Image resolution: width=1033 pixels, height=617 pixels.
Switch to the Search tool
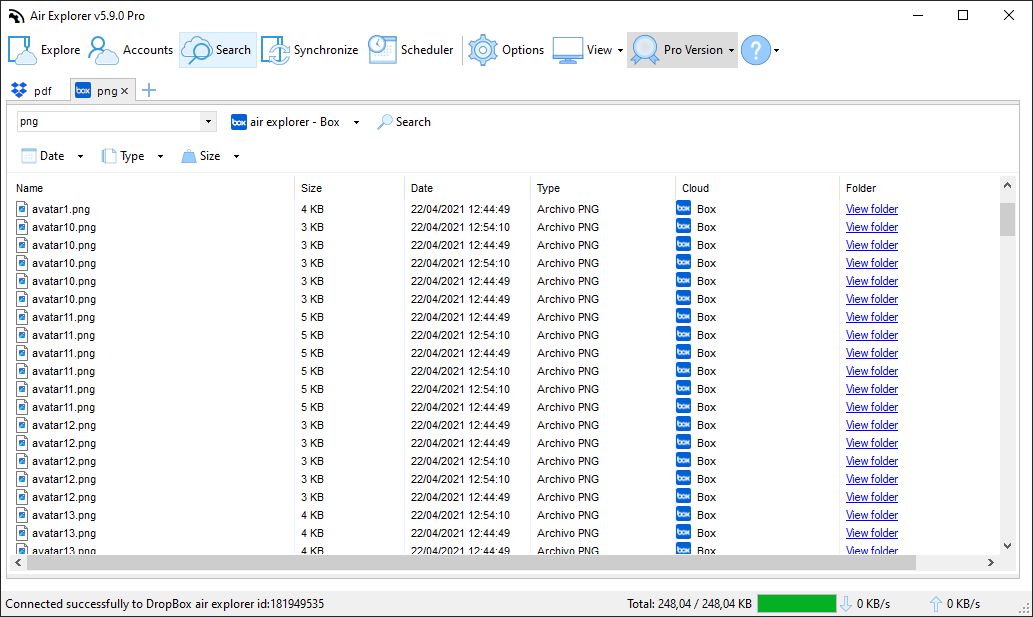tap(217, 48)
